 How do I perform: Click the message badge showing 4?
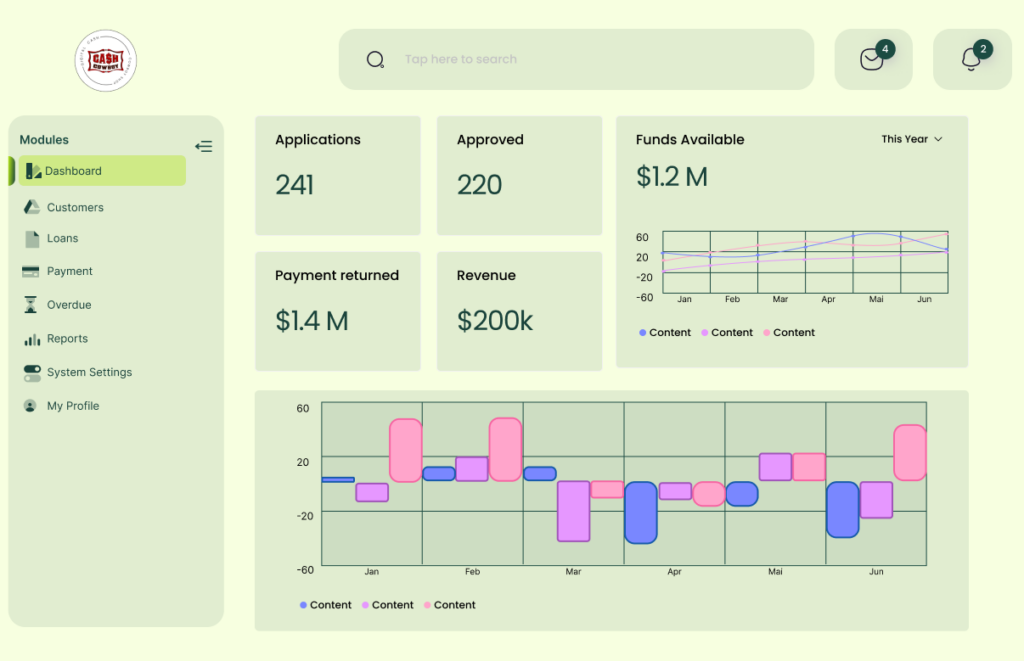[885, 49]
